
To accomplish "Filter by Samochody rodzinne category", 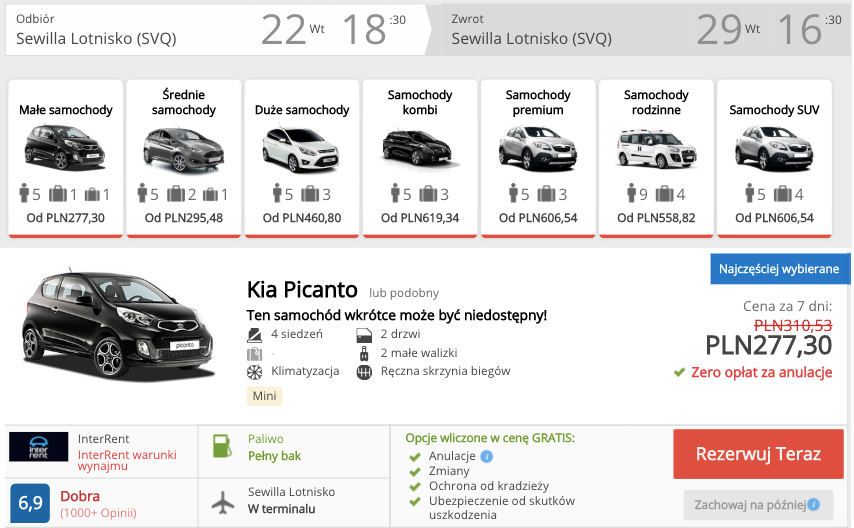I will (x=656, y=158).
